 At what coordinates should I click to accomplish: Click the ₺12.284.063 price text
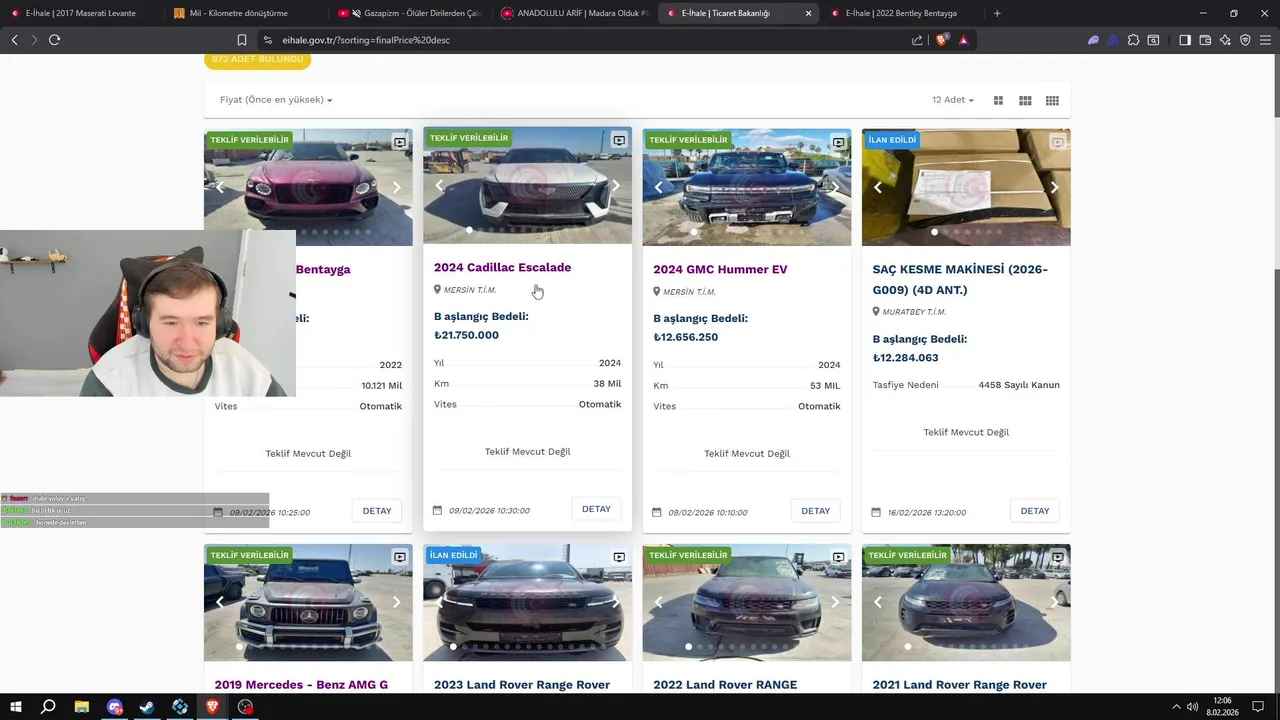coord(905,358)
